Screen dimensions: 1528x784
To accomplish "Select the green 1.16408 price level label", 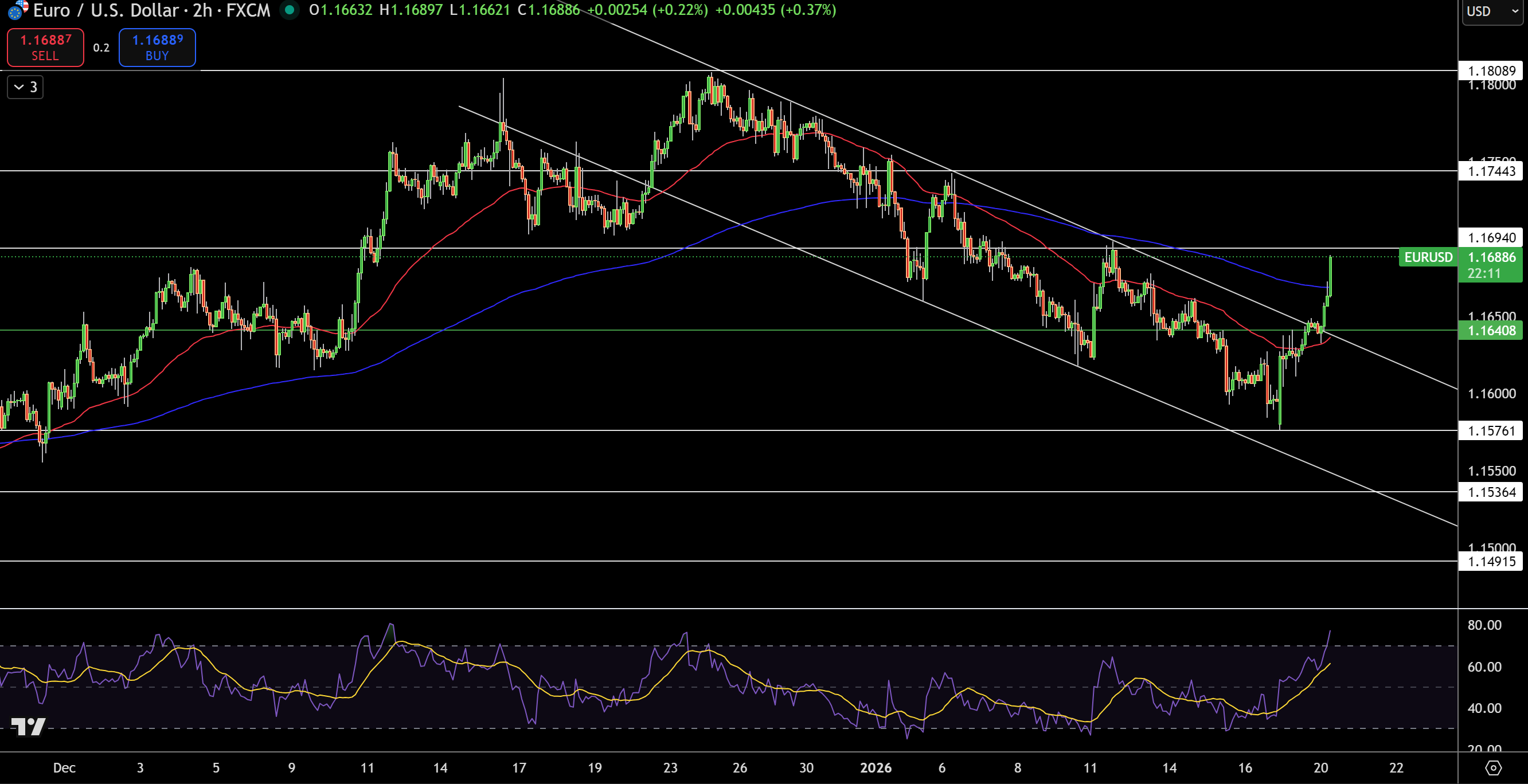I will 1491,330.
